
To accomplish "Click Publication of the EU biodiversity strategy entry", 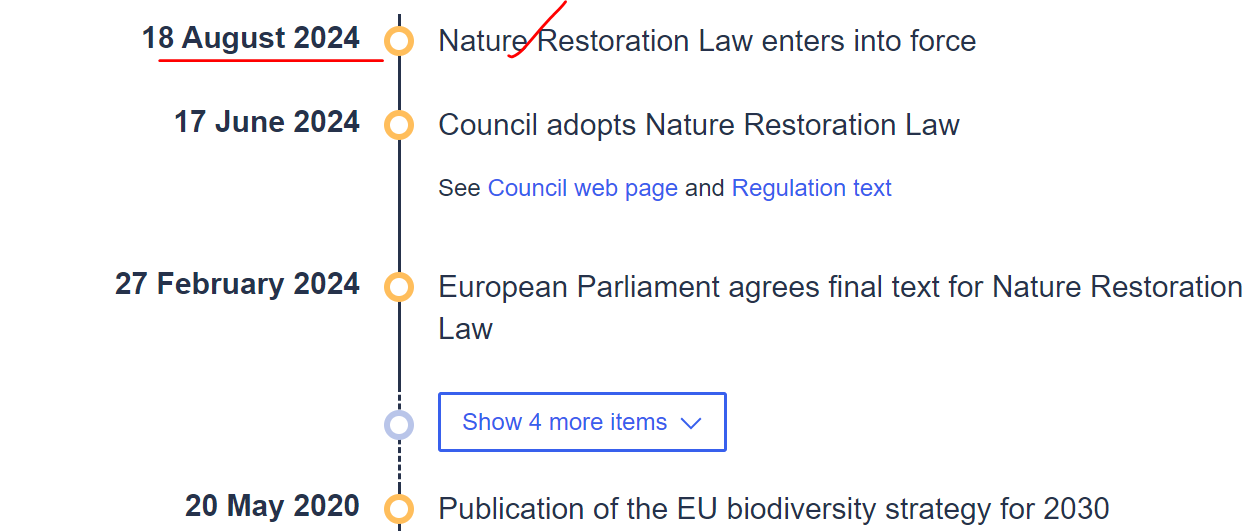I will point(774,508).
